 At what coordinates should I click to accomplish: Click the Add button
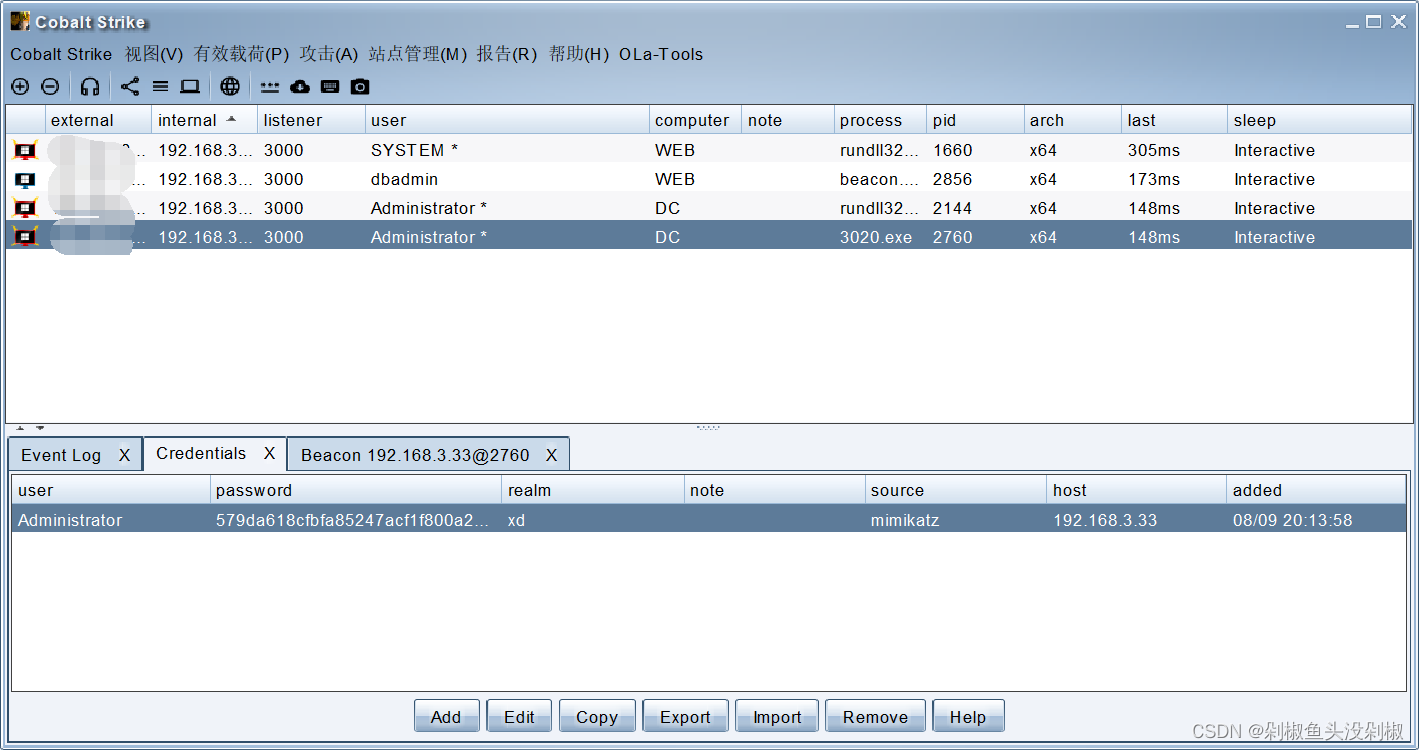[x=446, y=716]
